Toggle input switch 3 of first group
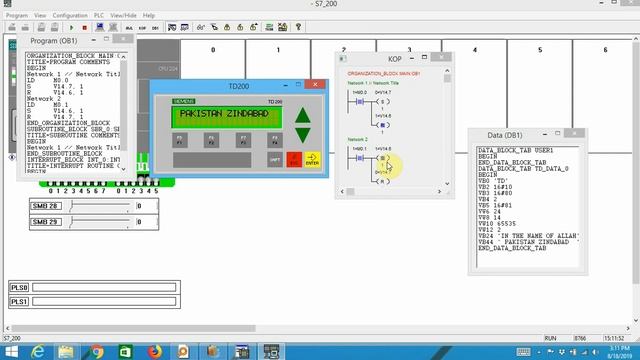Screen dimensions: 640x360 (x=73, y=183)
